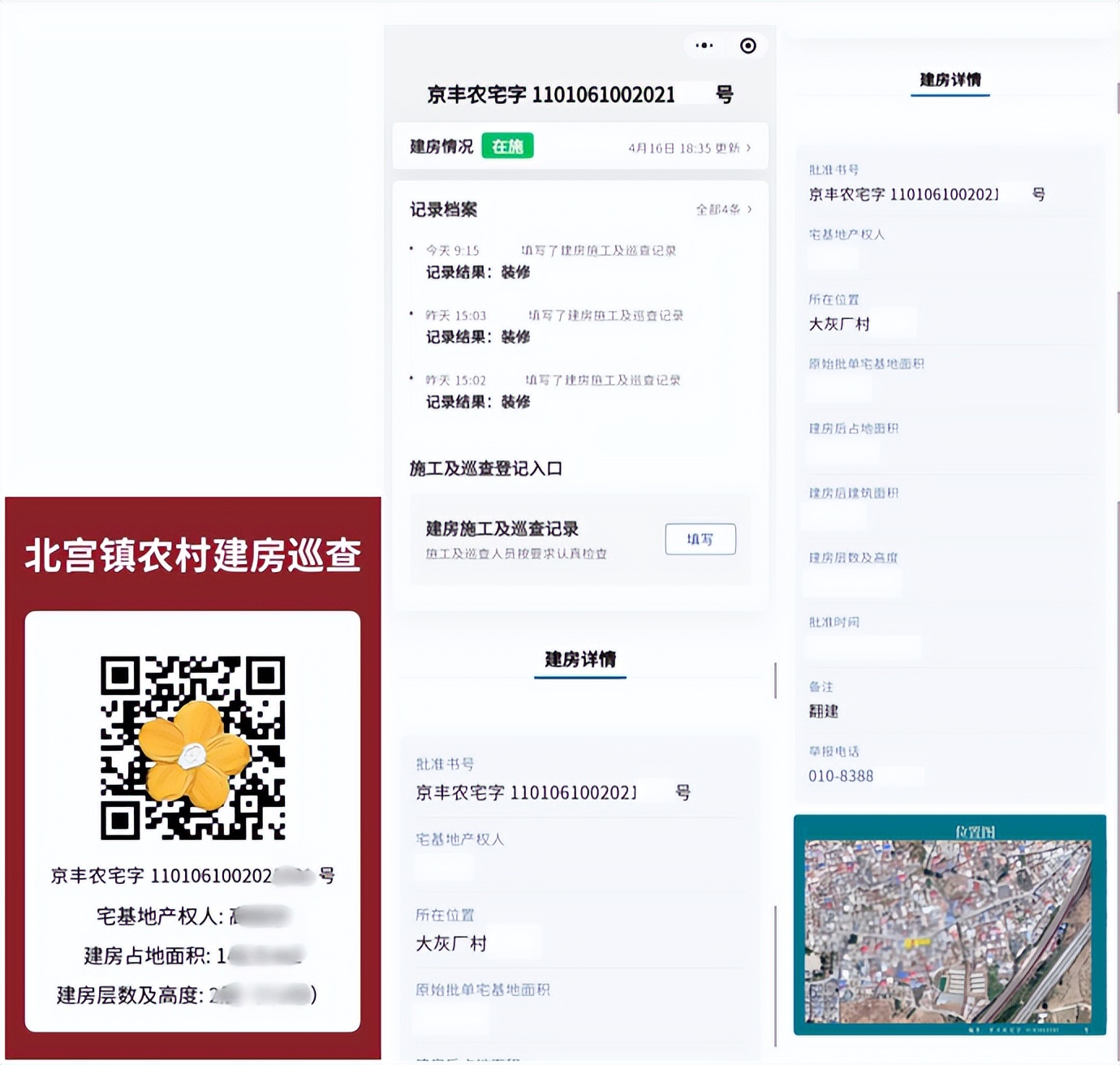Viewport: 1120px width, 1065px height.
Task: Expand the 记录档案 section
Action: (443, 209)
